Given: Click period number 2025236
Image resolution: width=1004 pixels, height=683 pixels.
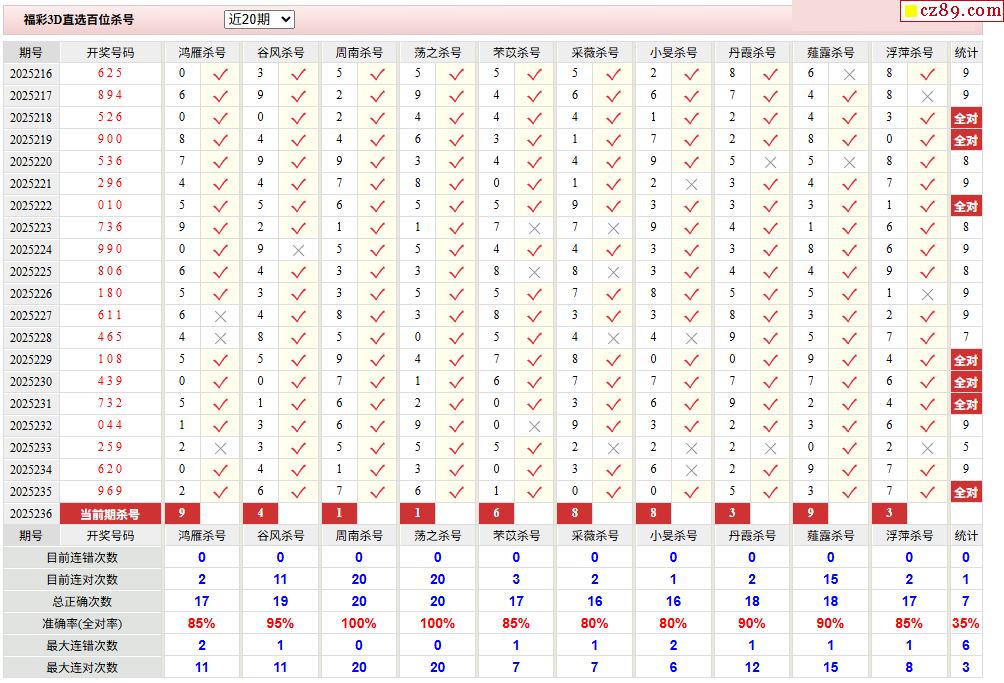Looking at the screenshot, I should 31,513.
